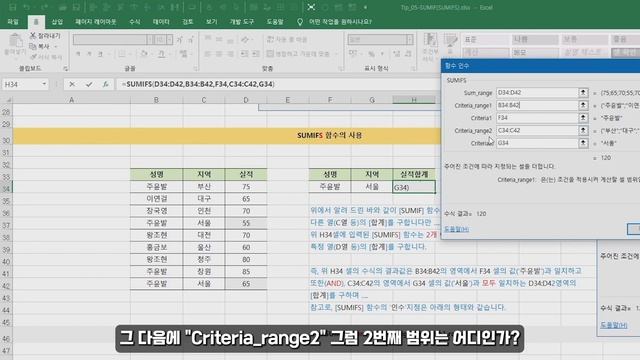
Task: Click the 보통 cell style in ribbon
Action: pyautogui.click(x=584, y=40)
